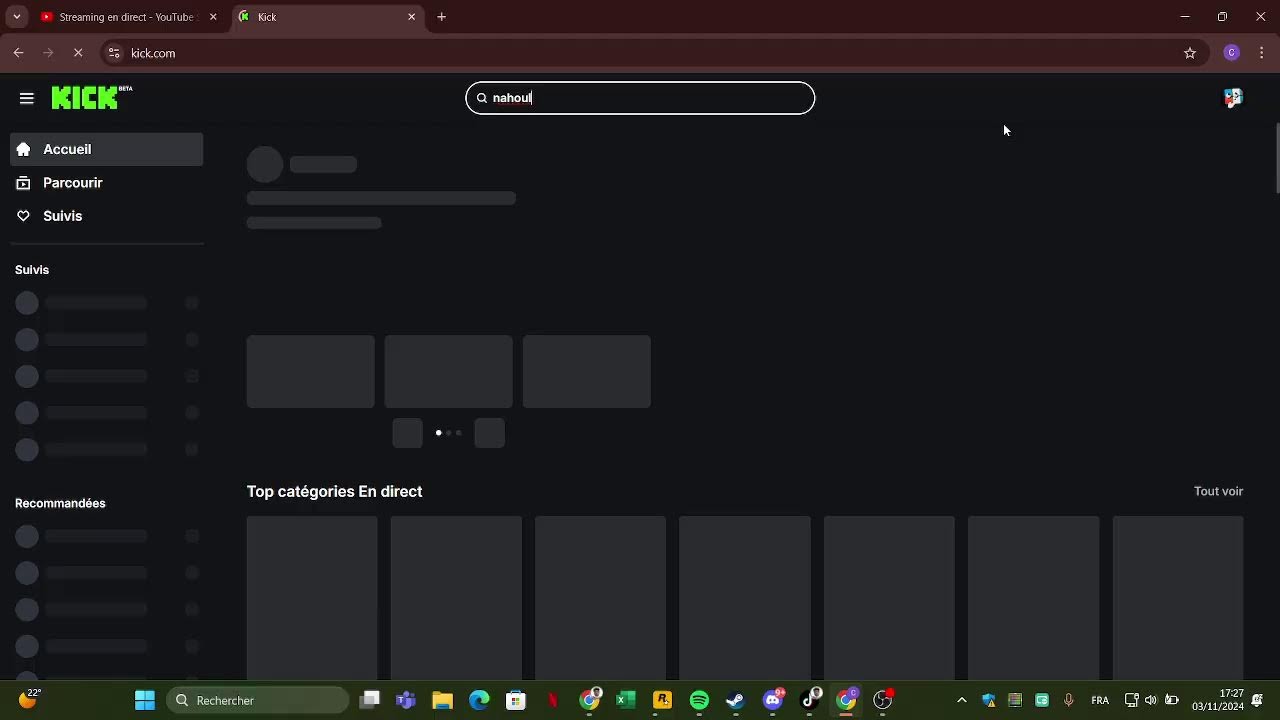1280x720 pixels.
Task: Open File Explorer from the taskbar
Action: point(442,700)
